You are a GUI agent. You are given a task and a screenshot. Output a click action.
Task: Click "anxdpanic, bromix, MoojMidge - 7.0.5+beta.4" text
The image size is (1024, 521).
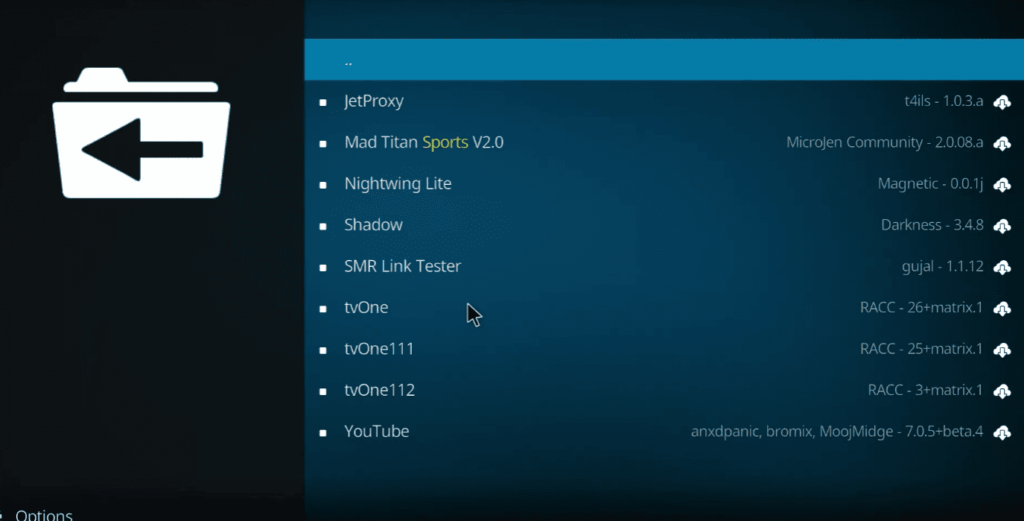point(837,431)
